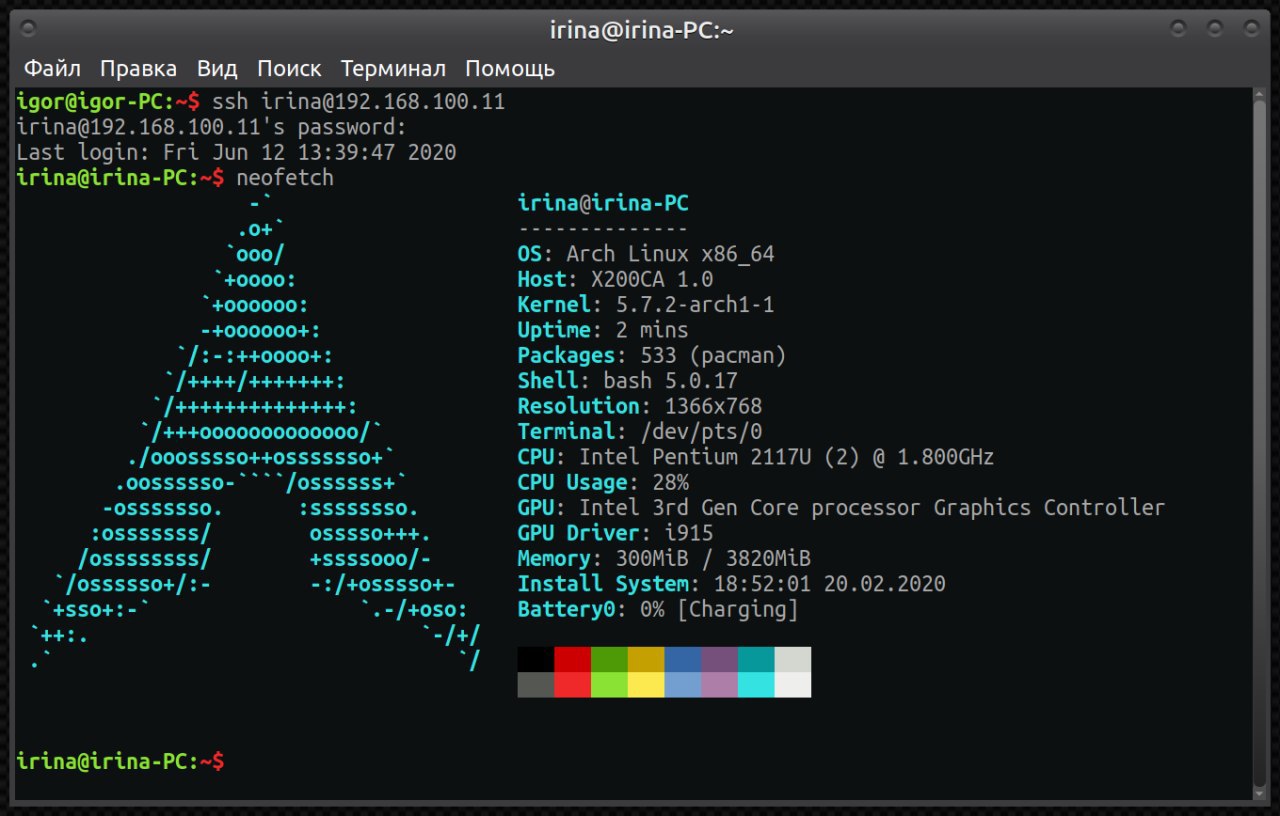The image size is (1280, 816).
Task: Click the mustard yellow palette block
Action: click(x=646, y=659)
